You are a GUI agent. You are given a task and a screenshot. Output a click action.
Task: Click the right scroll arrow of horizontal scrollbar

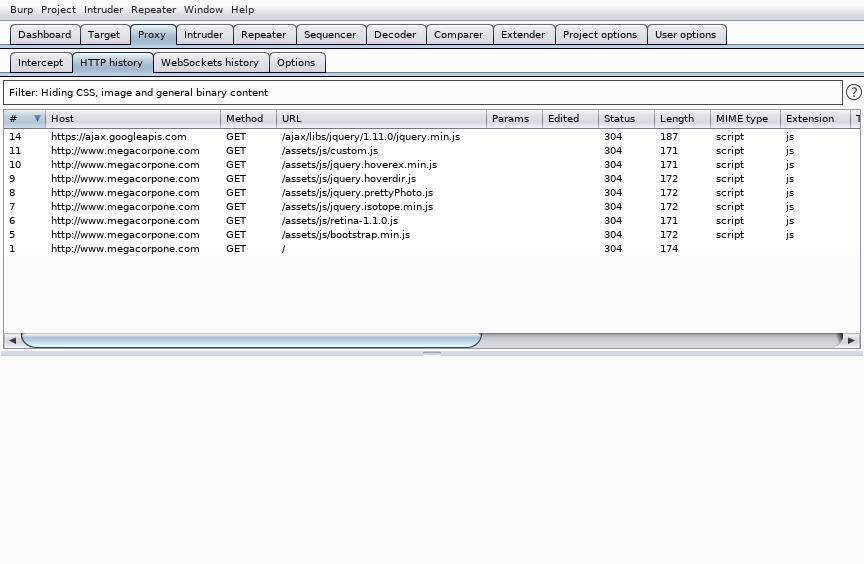[851, 340]
